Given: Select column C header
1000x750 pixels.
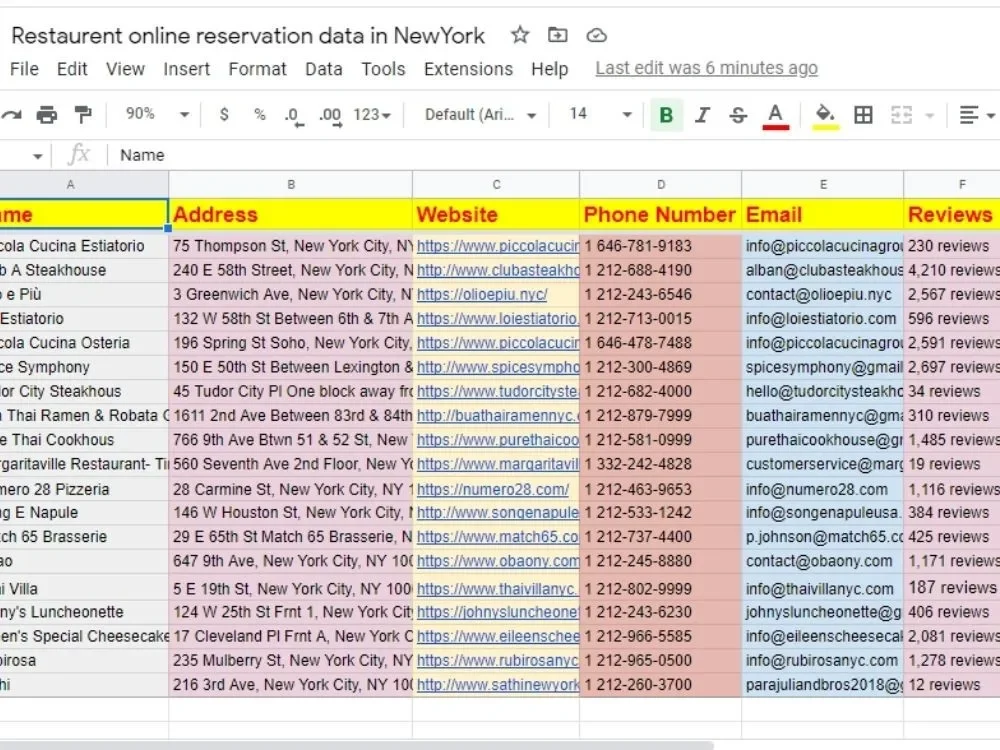Looking at the screenshot, I should [496, 184].
